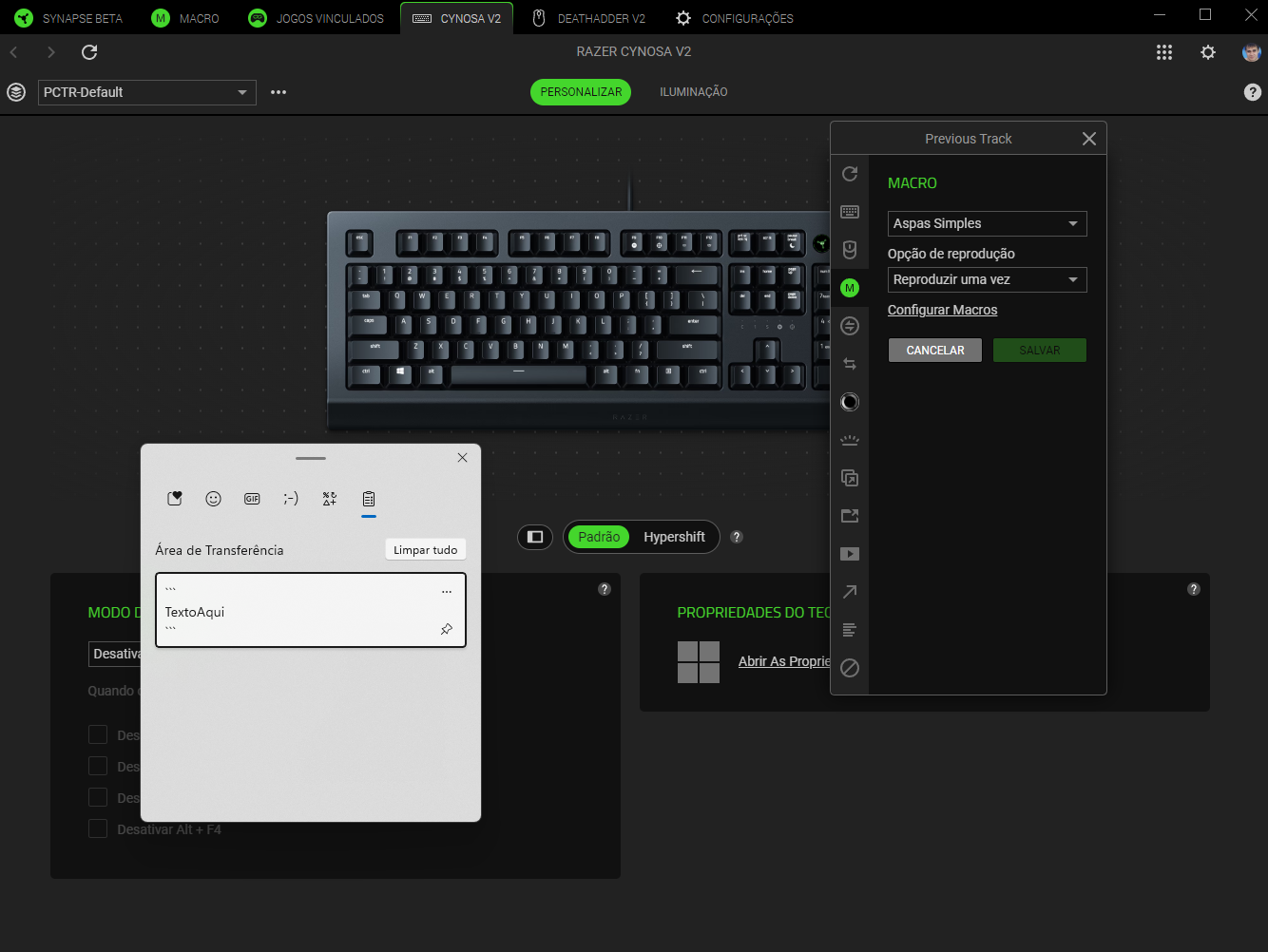
Task: Close the Previous Track panel
Action: click(1089, 139)
